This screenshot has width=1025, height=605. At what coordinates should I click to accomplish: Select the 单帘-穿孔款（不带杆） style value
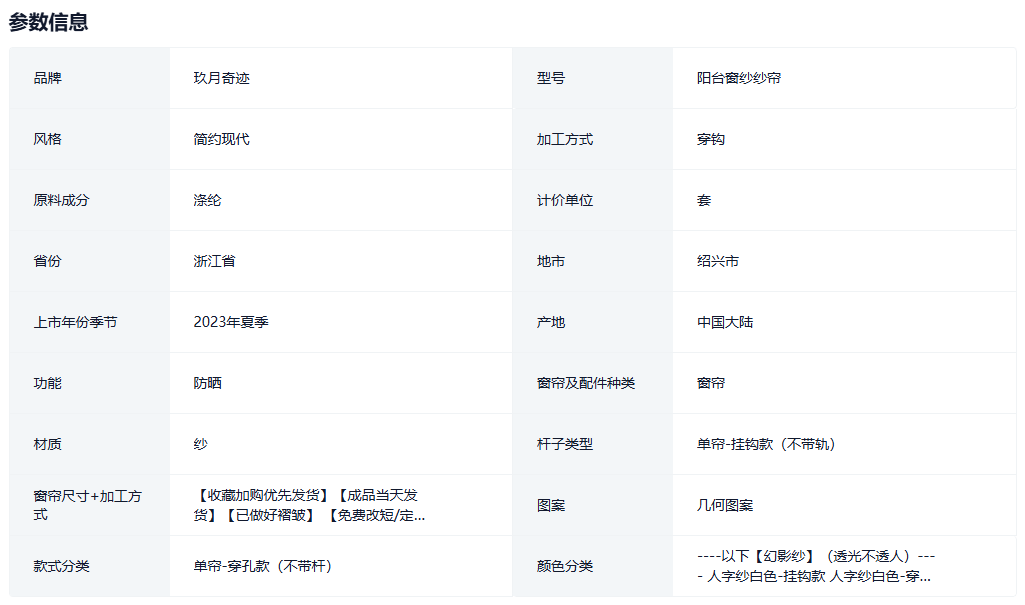262,566
